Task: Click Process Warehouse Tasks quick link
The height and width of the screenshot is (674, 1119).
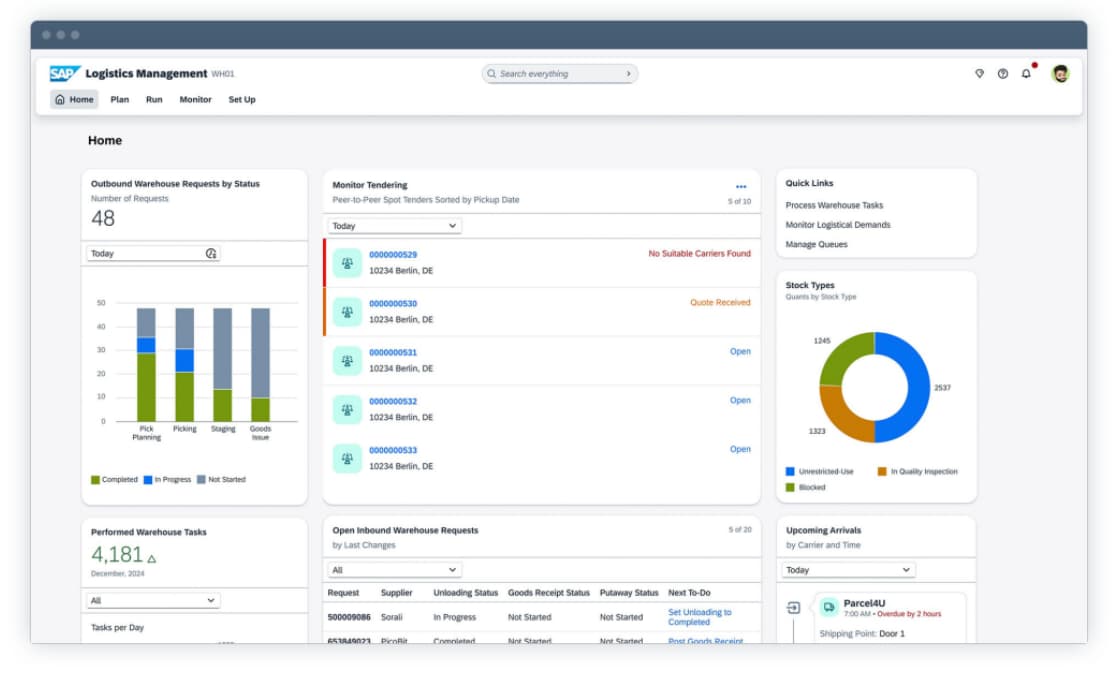Action: (x=834, y=205)
